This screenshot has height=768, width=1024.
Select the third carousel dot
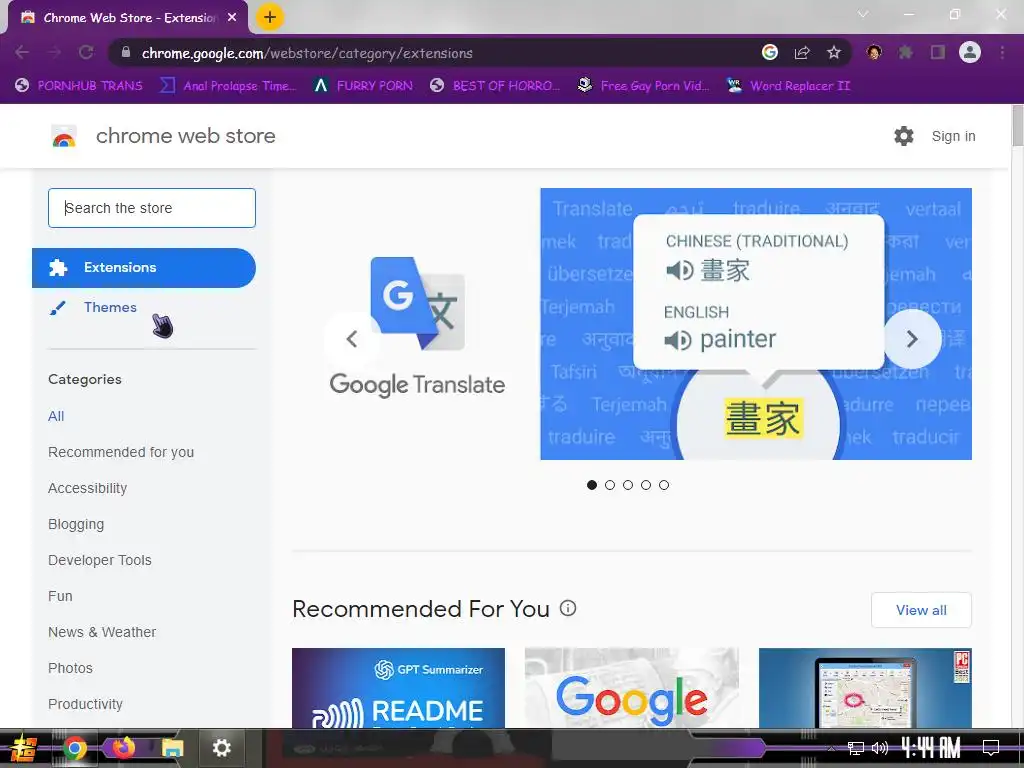[628, 485]
